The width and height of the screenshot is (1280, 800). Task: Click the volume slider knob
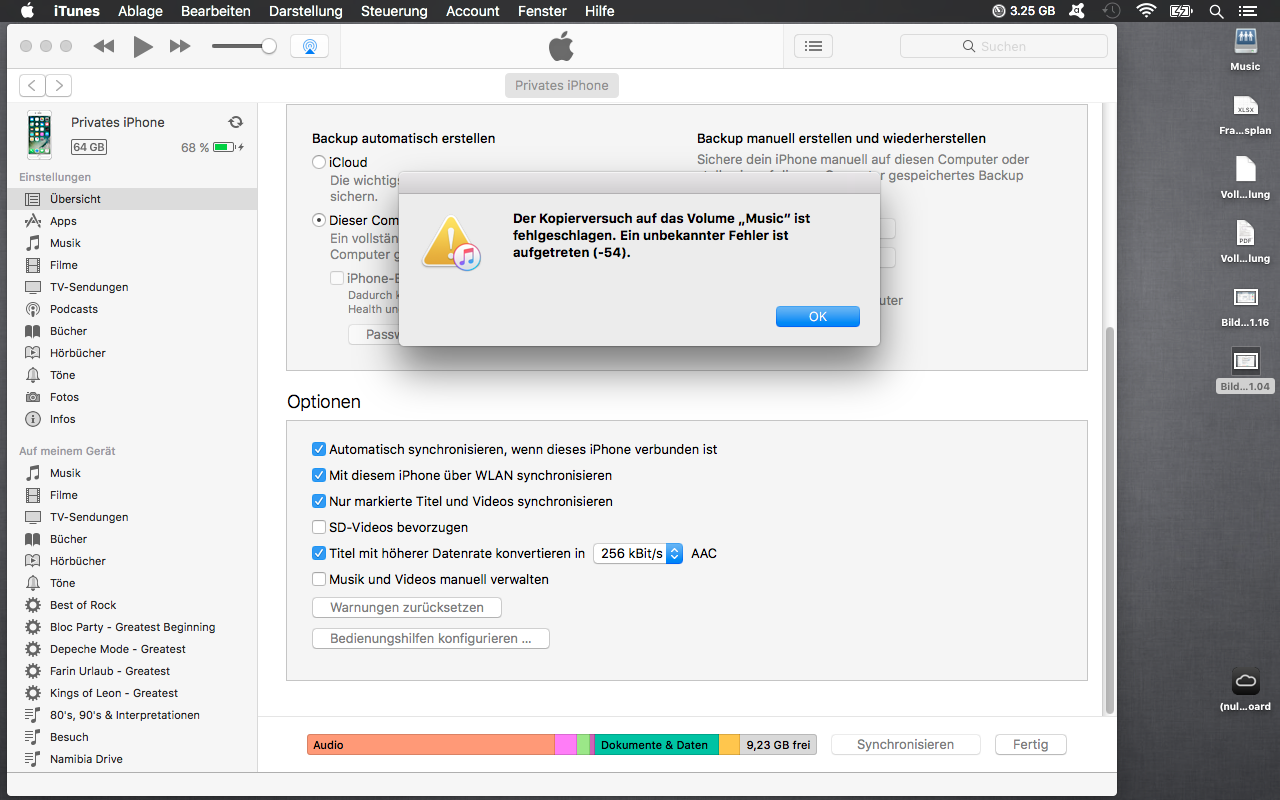coord(269,46)
